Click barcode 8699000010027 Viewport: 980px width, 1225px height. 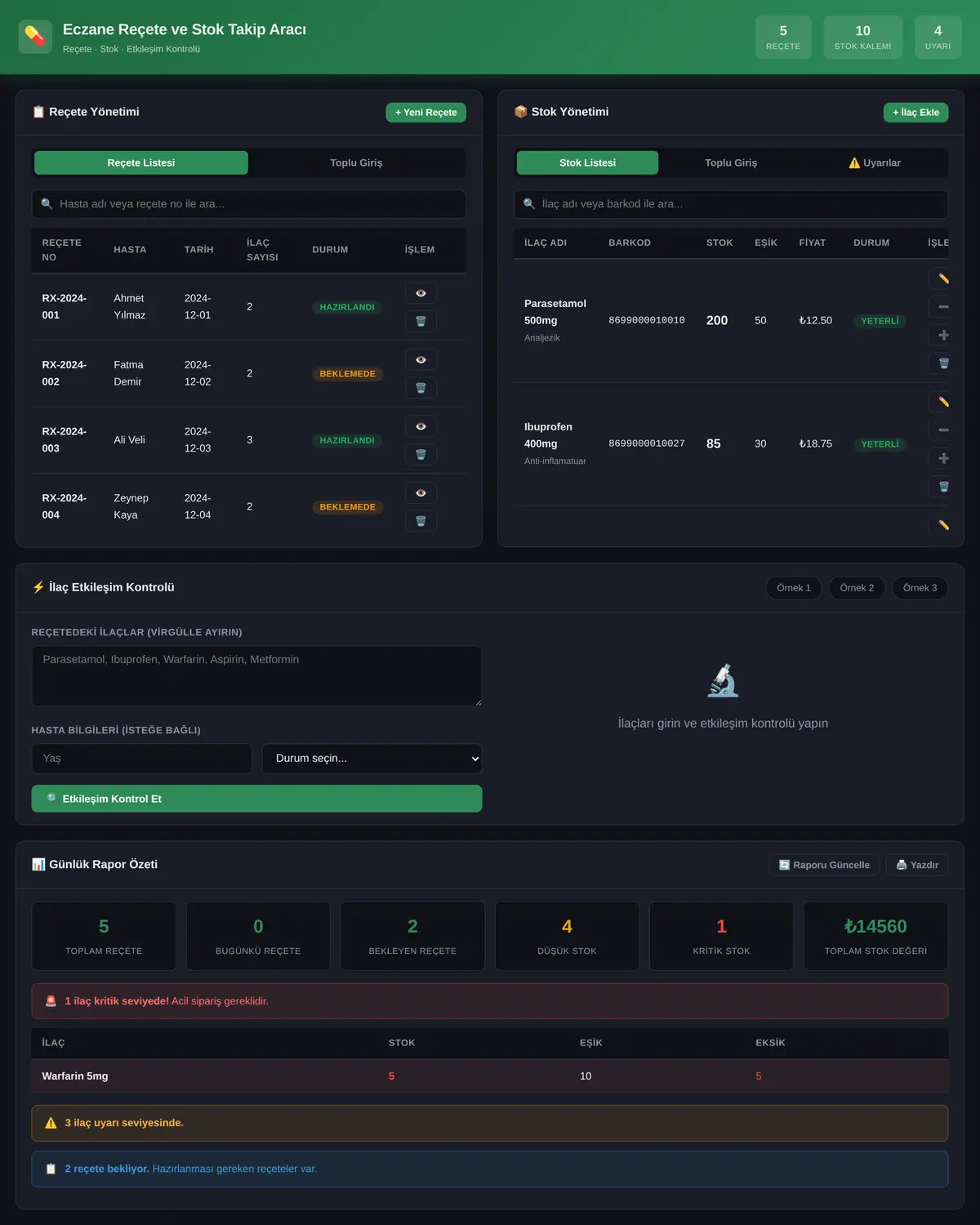tap(647, 443)
